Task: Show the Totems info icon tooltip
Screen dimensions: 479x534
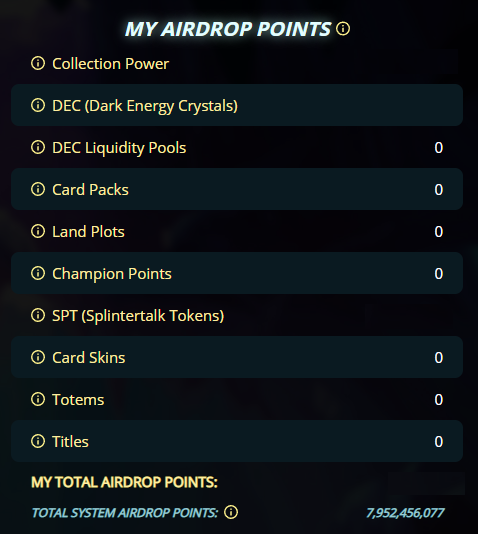Action: (x=38, y=399)
